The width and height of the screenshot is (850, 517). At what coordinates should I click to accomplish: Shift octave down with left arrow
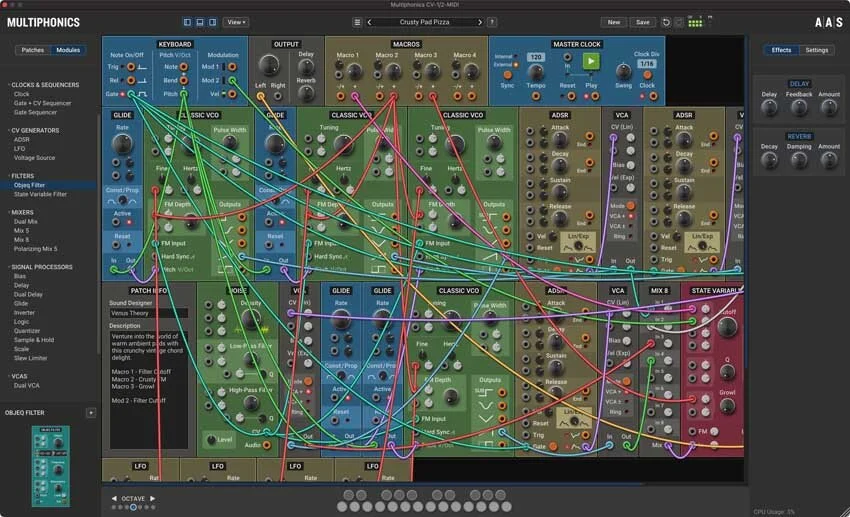tap(114, 498)
